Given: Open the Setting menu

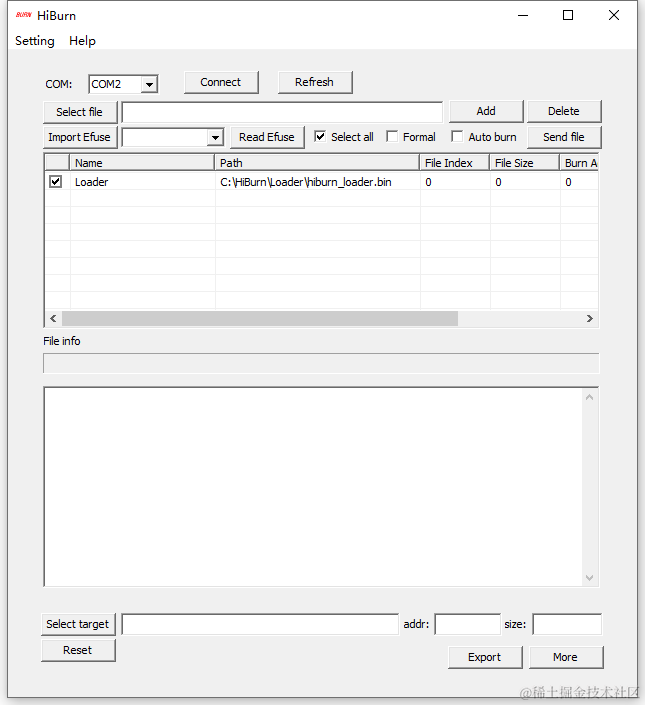Looking at the screenshot, I should (x=35, y=41).
